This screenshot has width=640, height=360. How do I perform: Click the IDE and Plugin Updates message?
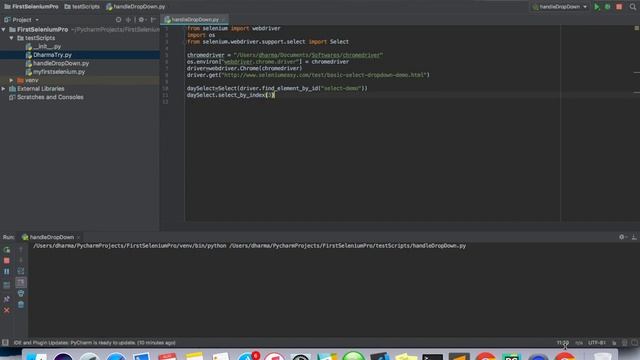pos(95,343)
